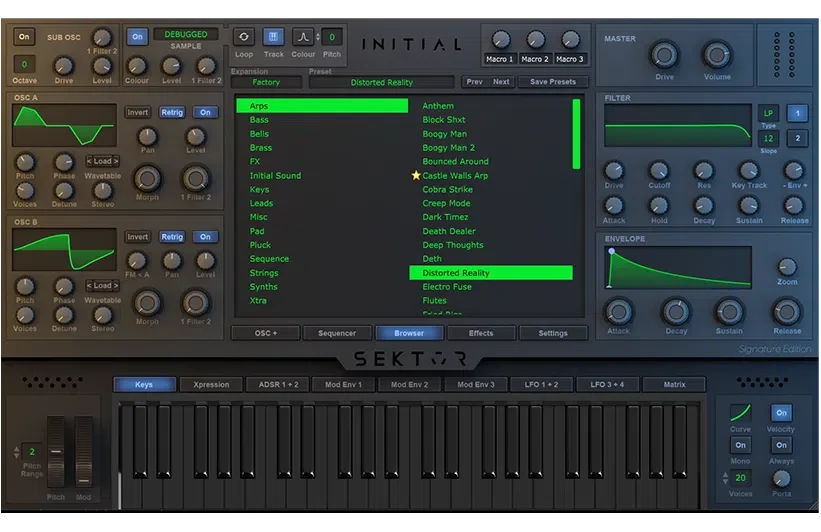
Task: Open the filter LP Type selector
Action: [768, 113]
